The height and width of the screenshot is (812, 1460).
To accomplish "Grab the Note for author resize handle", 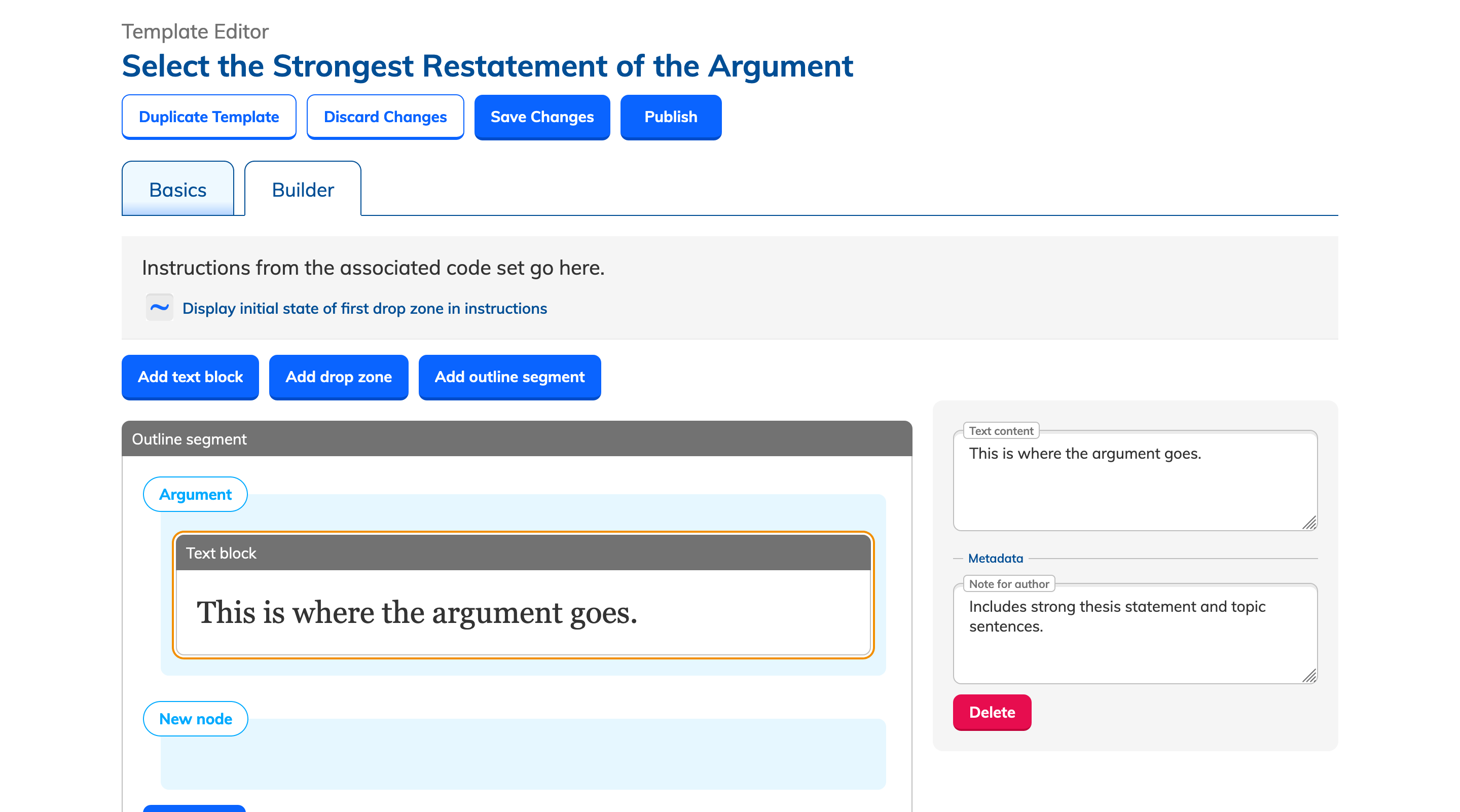I will tap(1308, 676).
